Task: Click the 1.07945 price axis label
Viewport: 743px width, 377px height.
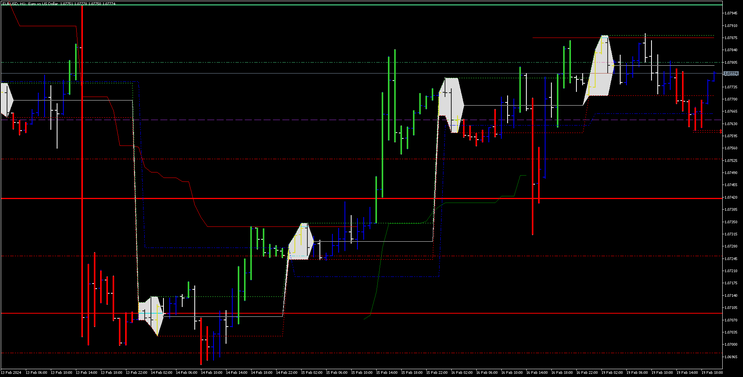Action: click(731, 13)
